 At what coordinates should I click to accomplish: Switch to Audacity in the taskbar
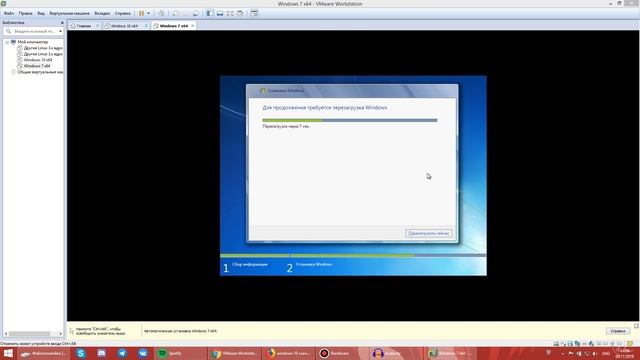[x=397, y=353]
